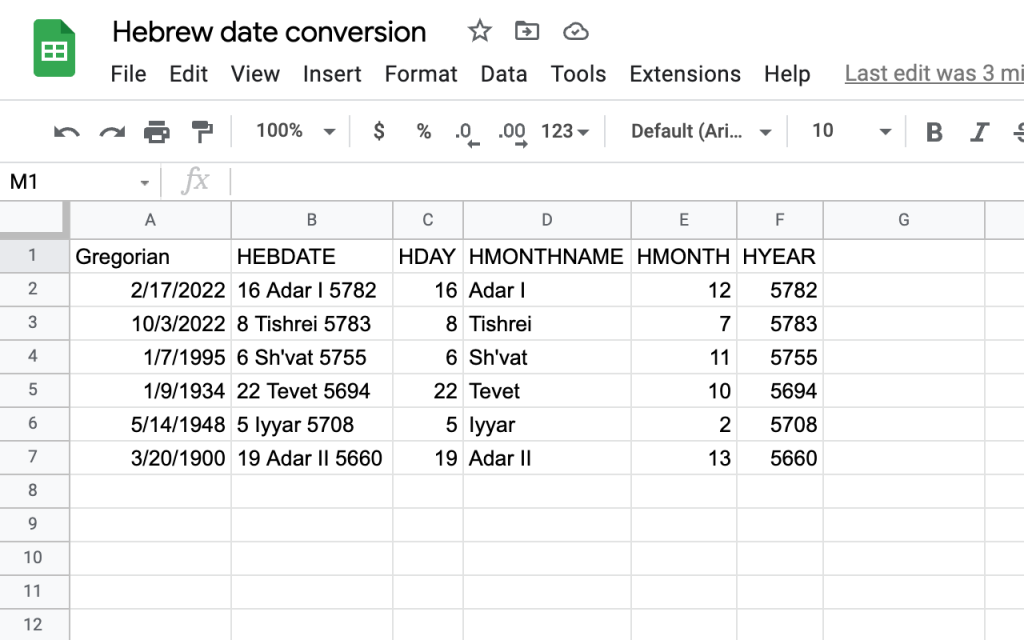
Task: Star the Hebrew date conversion document
Action: (480, 32)
